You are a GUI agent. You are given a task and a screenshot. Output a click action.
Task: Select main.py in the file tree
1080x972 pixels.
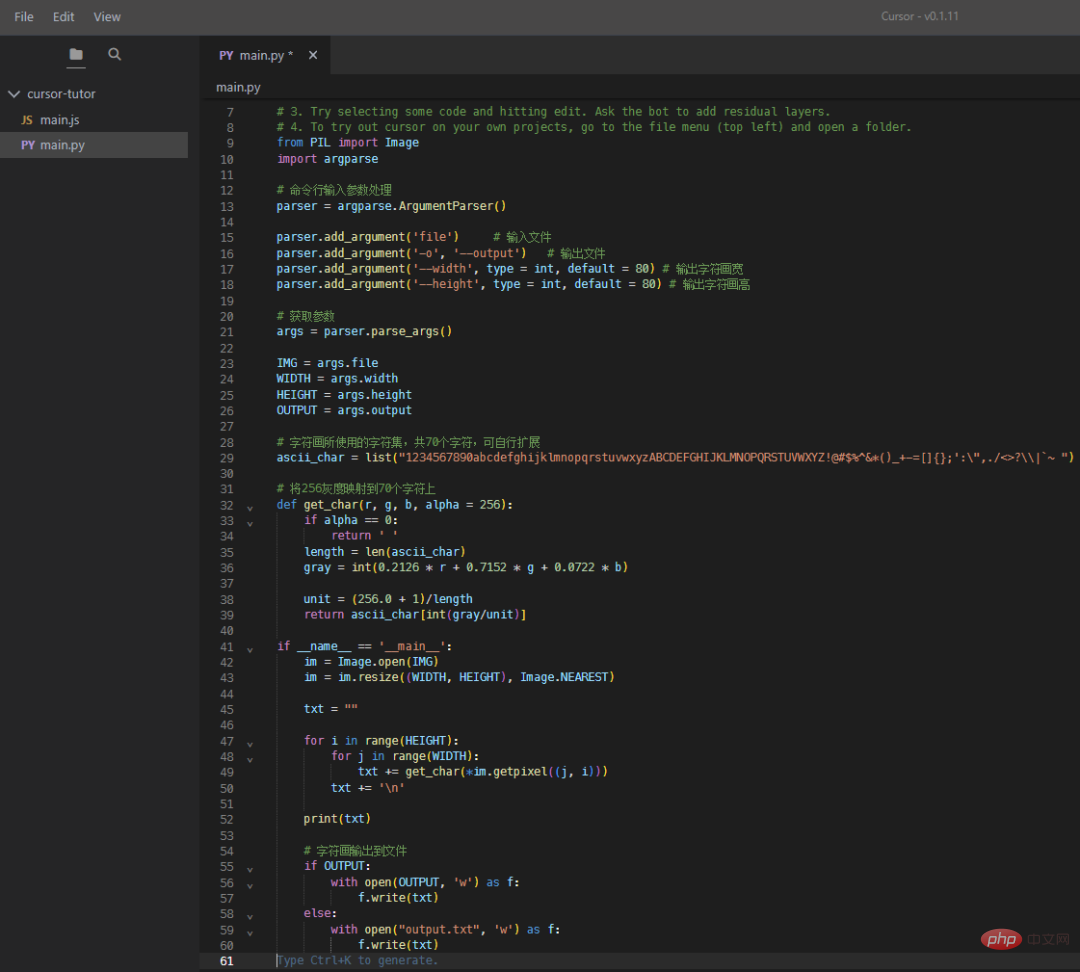tap(94, 145)
